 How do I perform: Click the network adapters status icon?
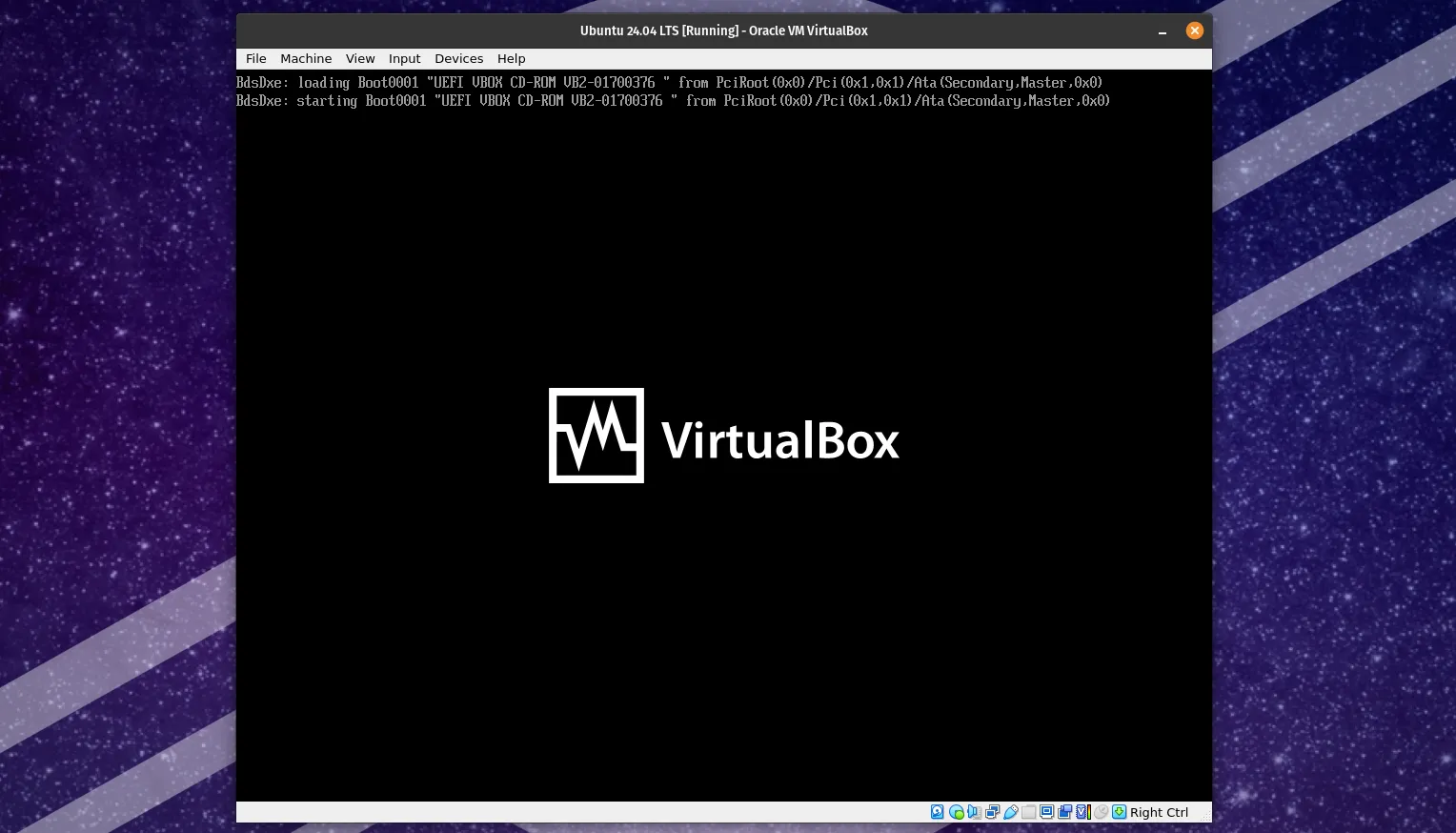click(x=992, y=811)
